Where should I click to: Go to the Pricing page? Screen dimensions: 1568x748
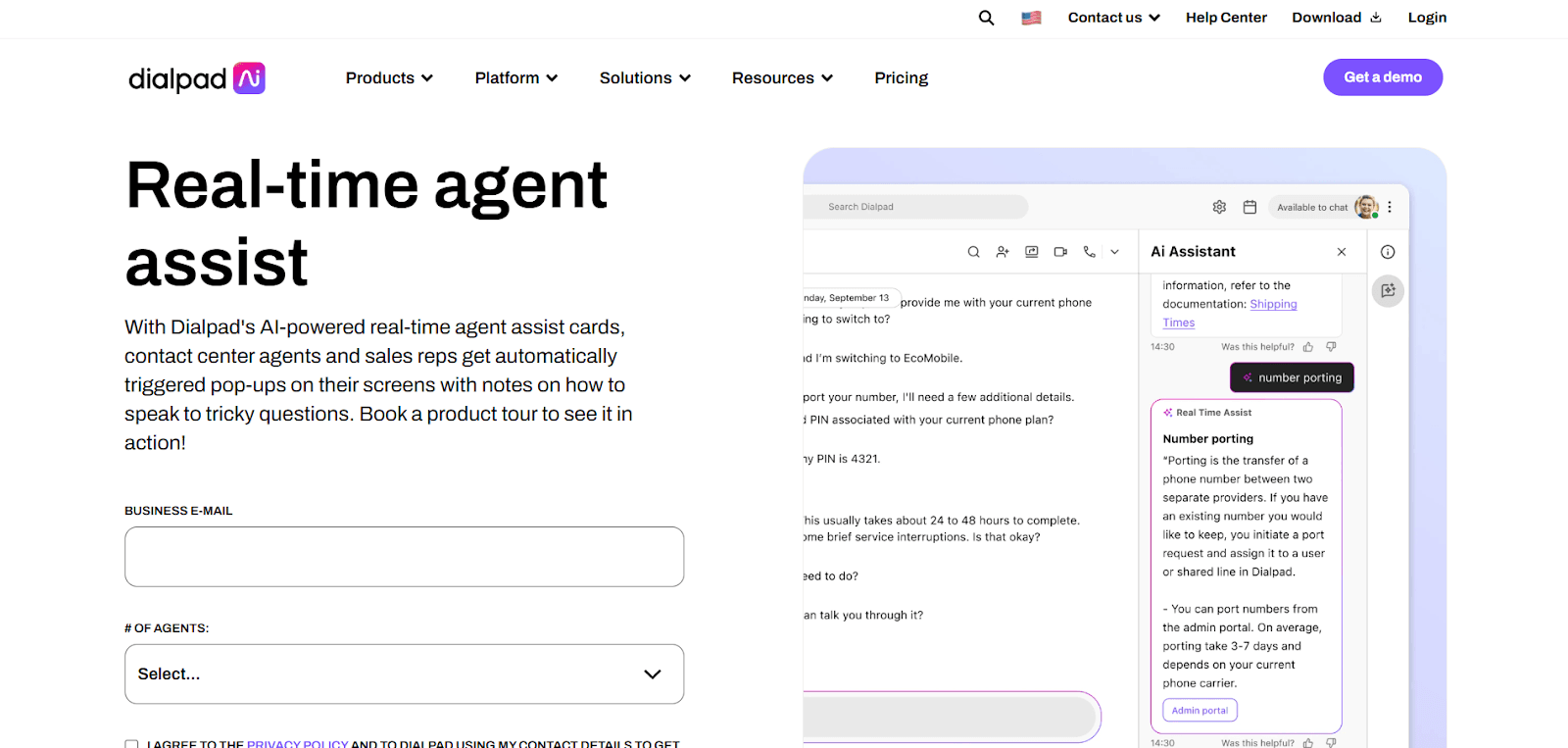(902, 78)
